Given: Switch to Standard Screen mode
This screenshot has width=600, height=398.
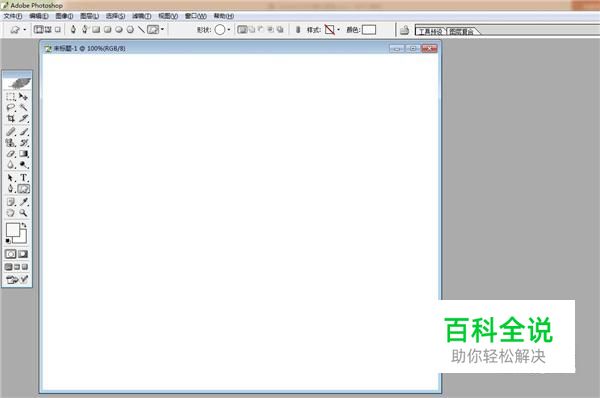Looking at the screenshot, I should (x=8, y=267).
